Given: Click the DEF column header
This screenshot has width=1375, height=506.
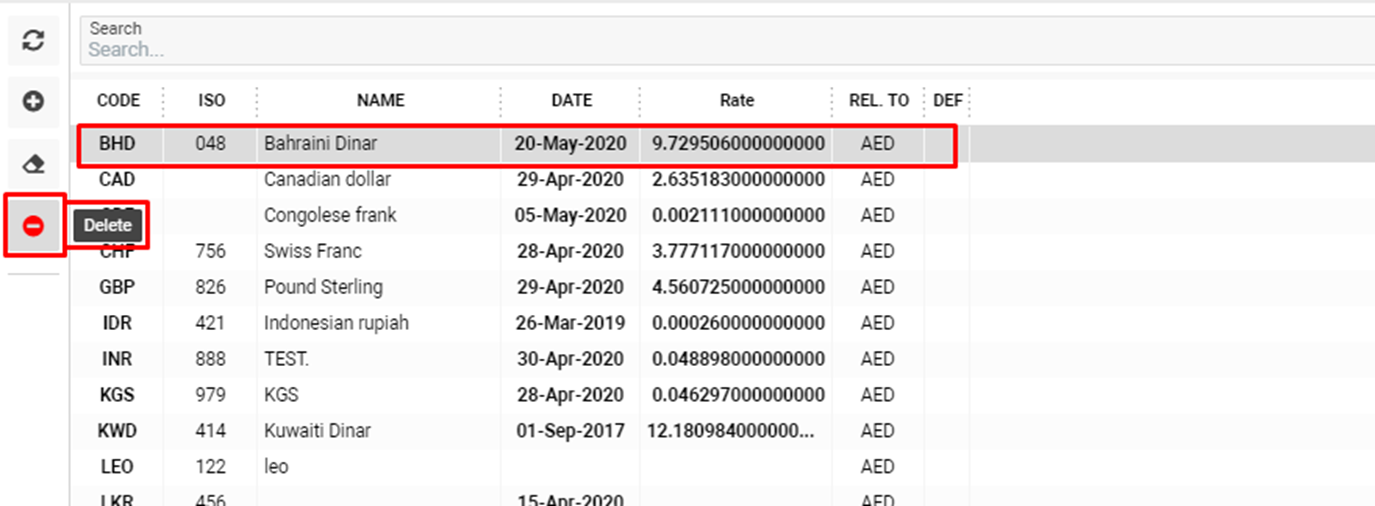Looking at the screenshot, I should (x=947, y=100).
